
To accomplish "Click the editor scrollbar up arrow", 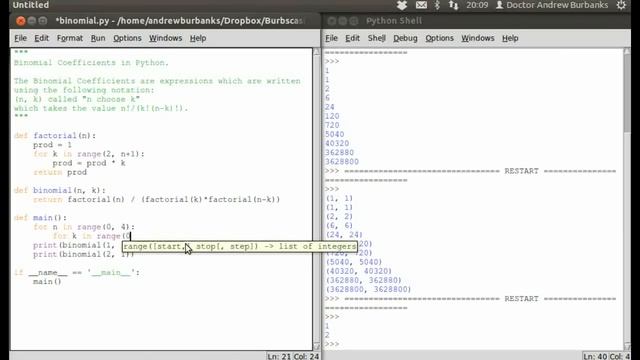I will [x=316, y=52].
